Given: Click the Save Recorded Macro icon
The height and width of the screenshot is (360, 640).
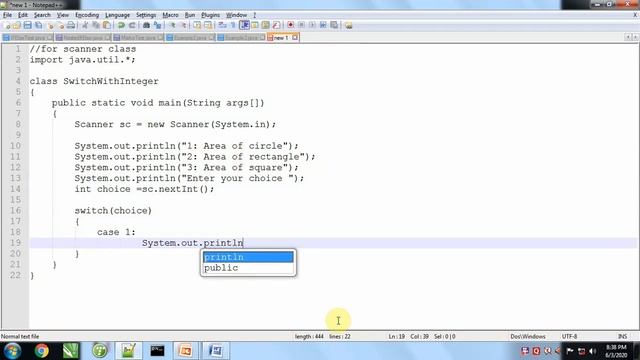Looking at the screenshot, I should 334,25.
